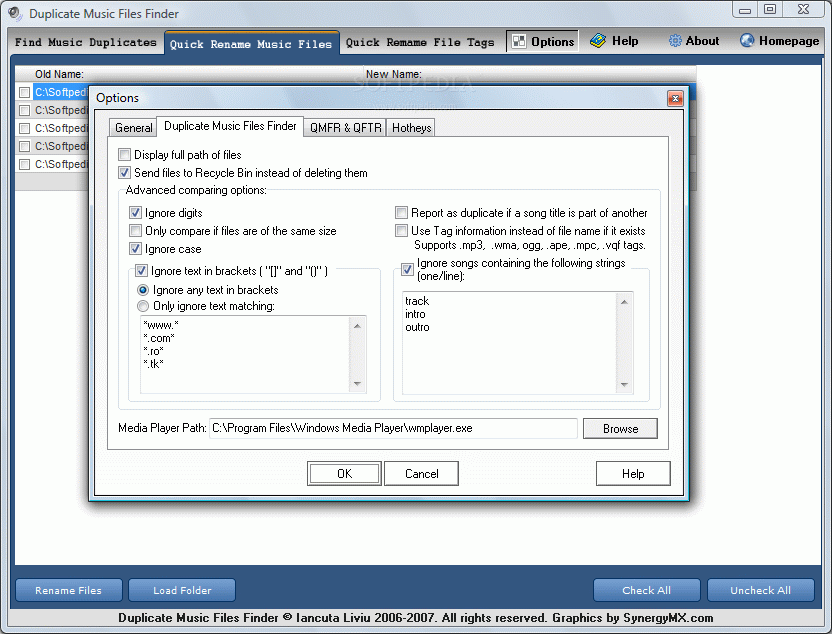The image size is (832, 634).
Task: Click the '*.tk*' pattern line
Action: pyautogui.click(x=153, y=363)
